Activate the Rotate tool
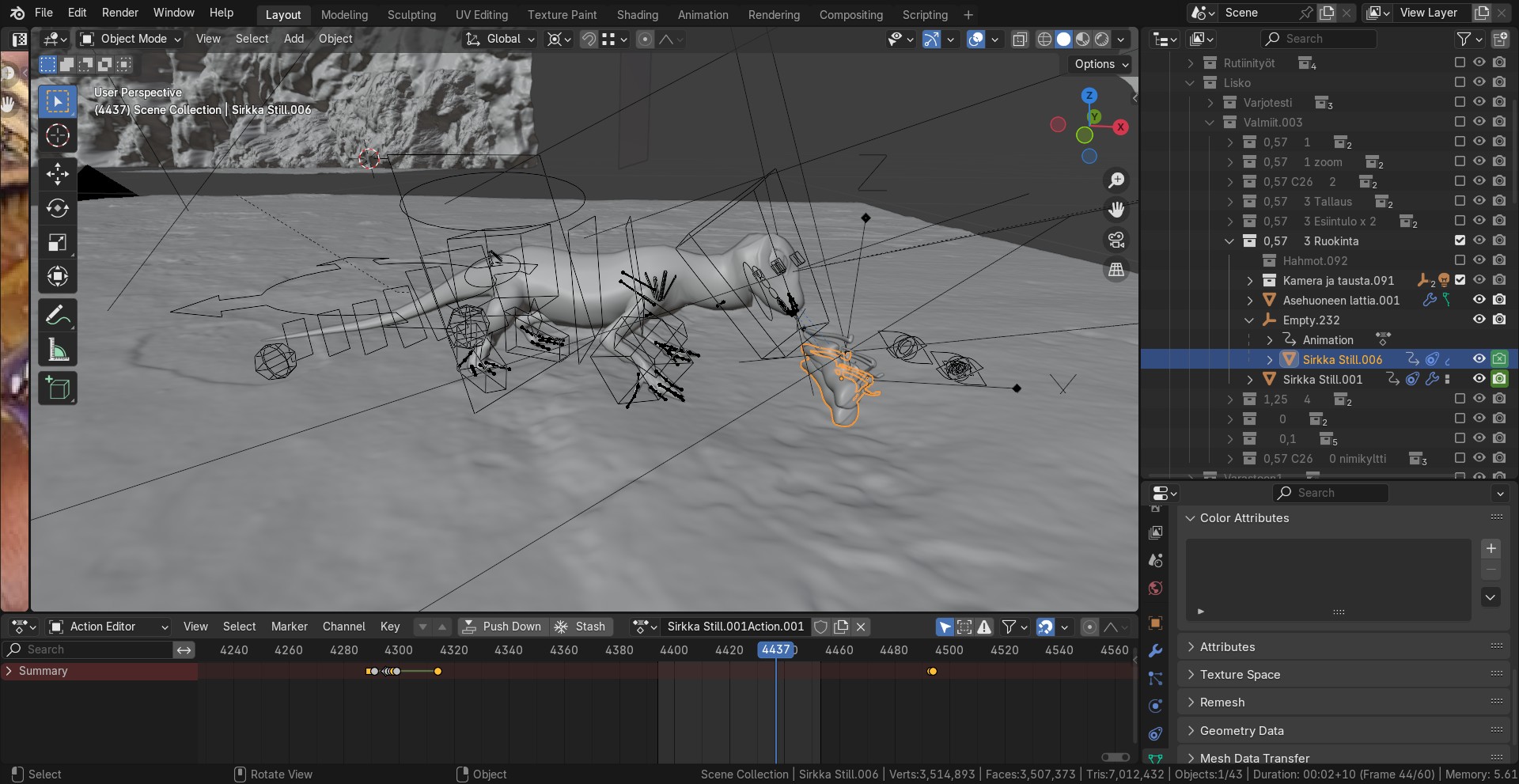Screen dimensions: 1519x784 pyautogui.click(x=57, y=208)
